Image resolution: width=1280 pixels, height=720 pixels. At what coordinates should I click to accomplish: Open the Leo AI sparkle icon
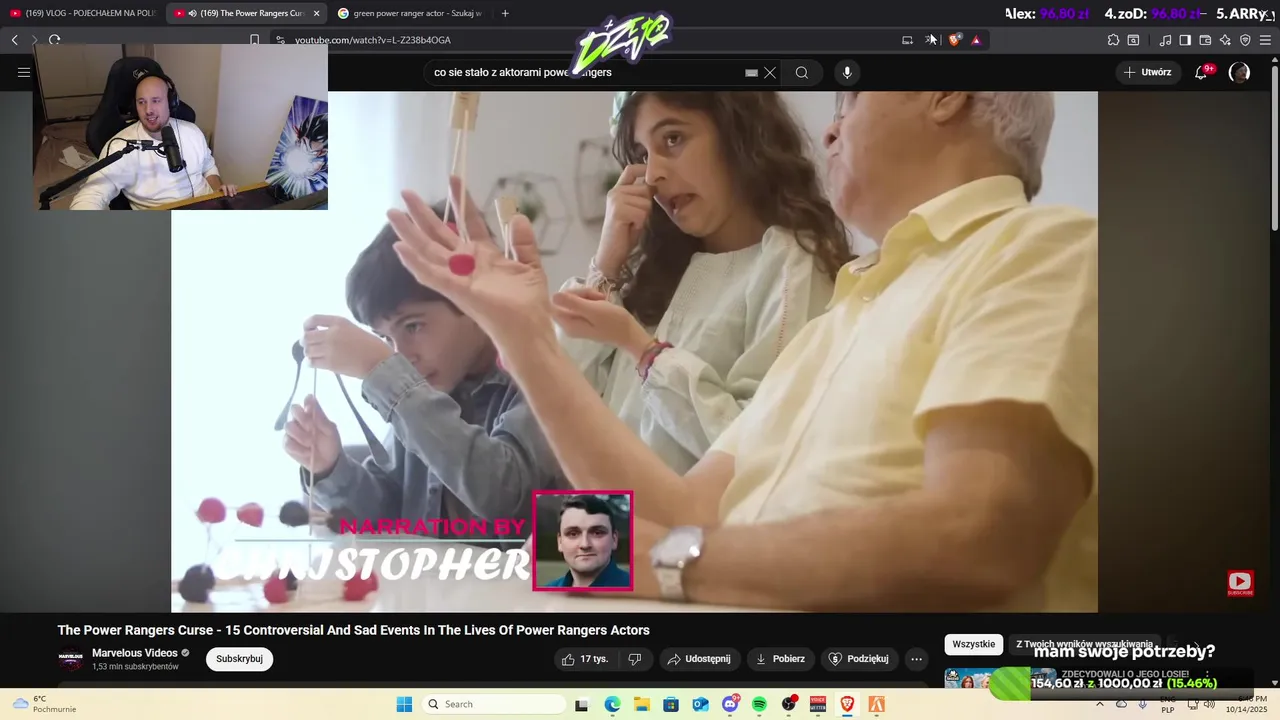1225,40
